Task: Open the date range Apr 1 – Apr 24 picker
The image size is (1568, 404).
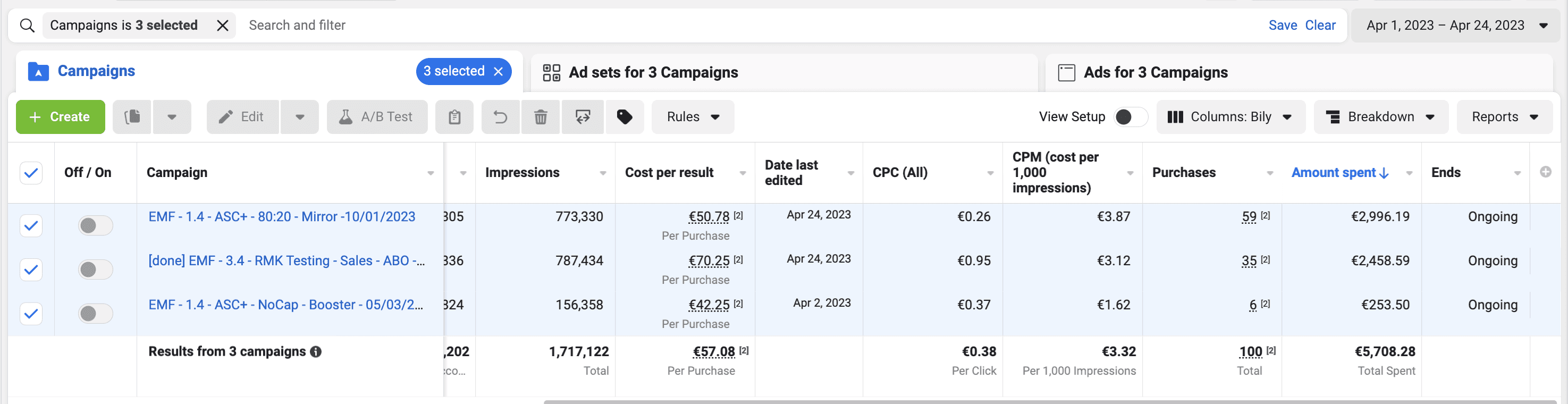Action: pyautogui.click(x=1456, y=26)
